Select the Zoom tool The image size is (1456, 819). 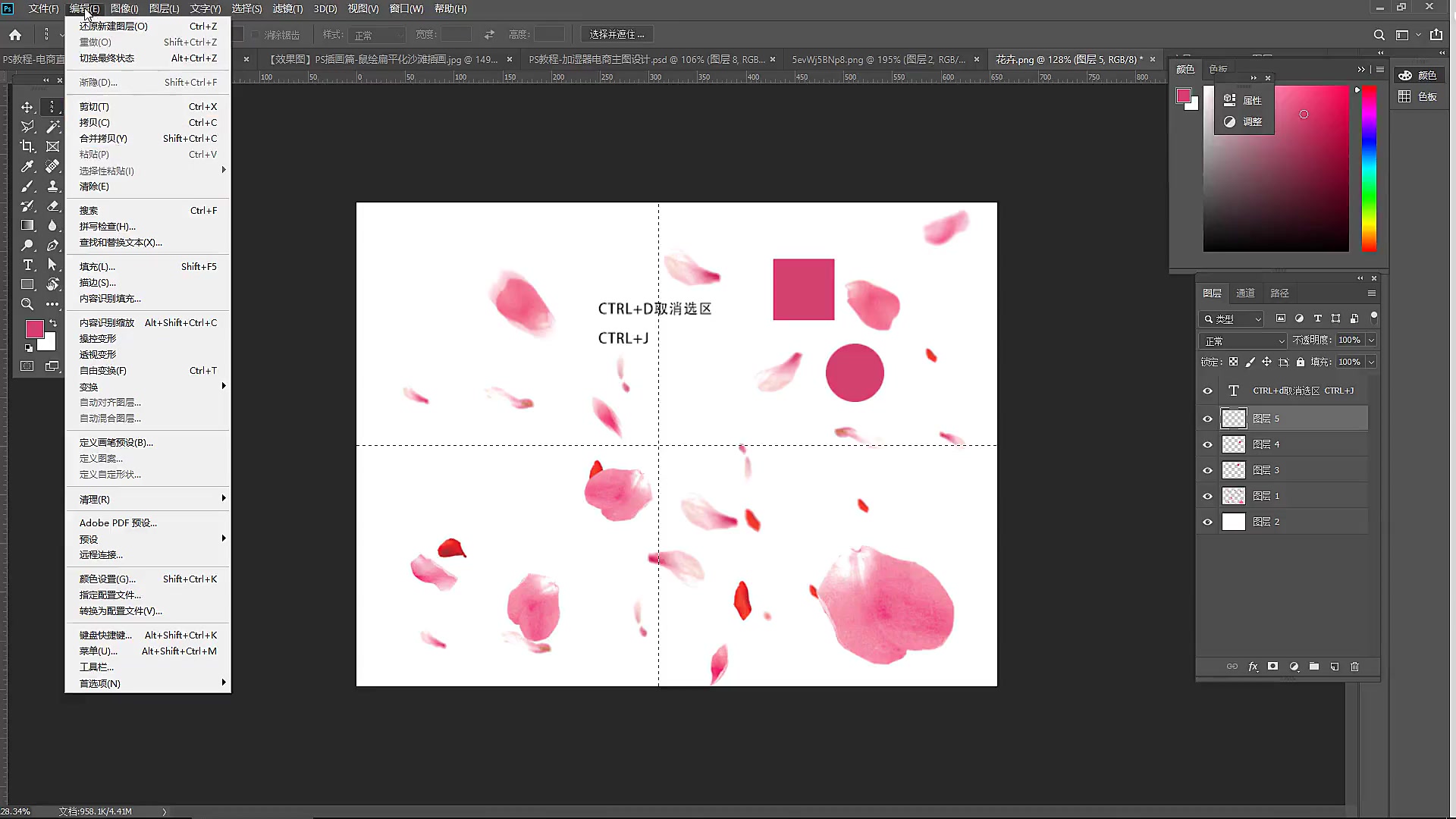(27, 304)
